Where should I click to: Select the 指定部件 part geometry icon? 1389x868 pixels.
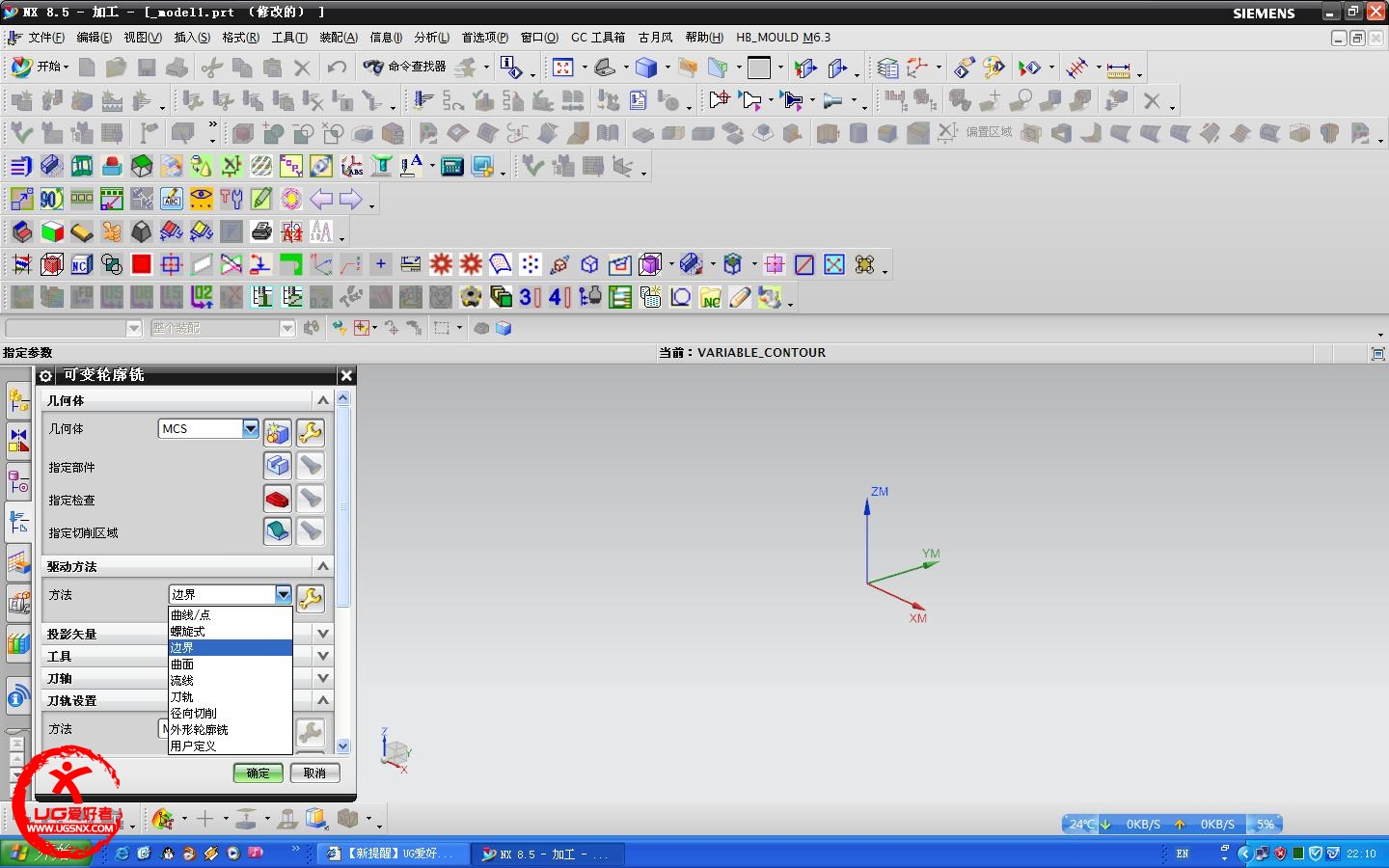(278, 466)
